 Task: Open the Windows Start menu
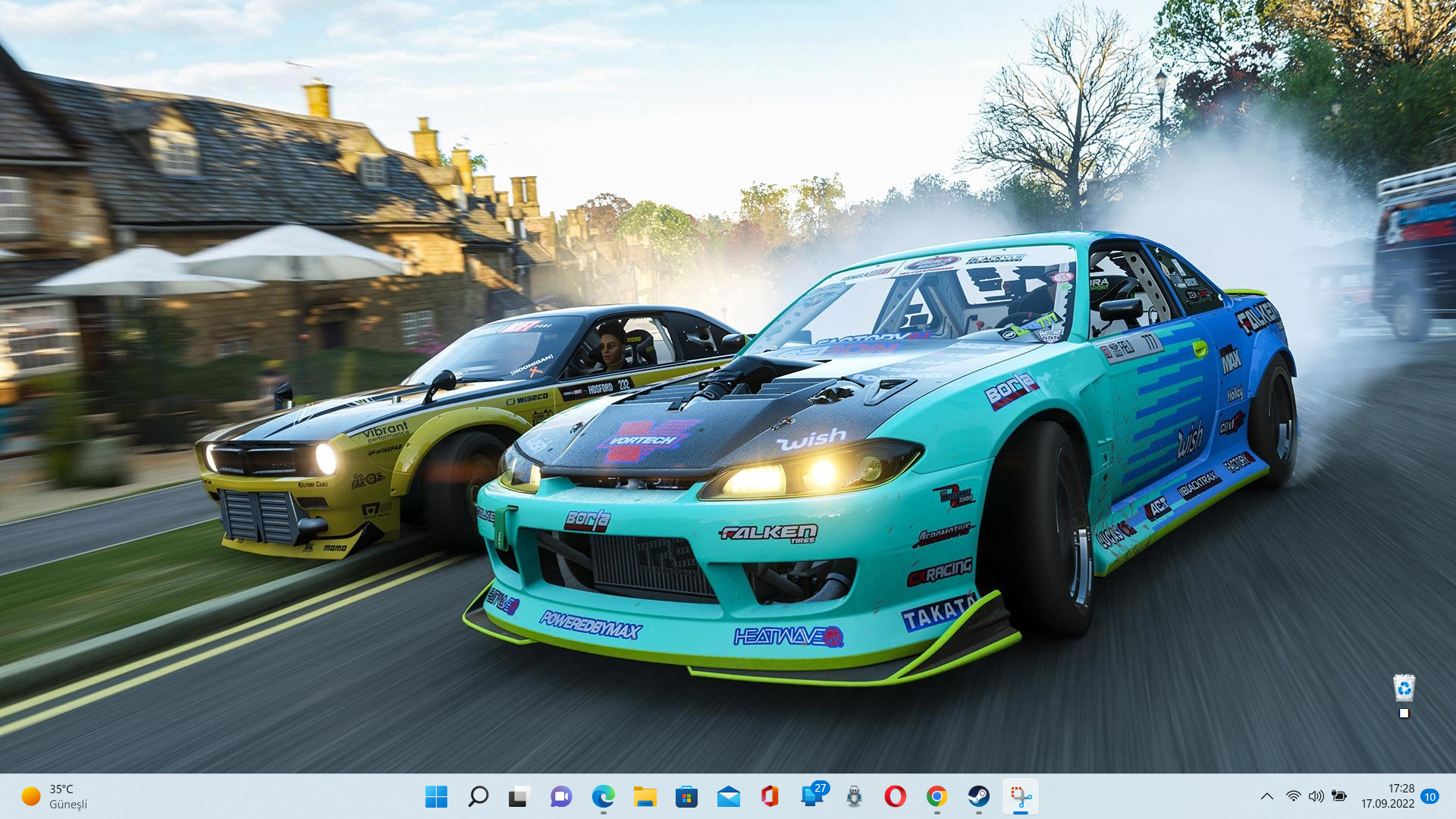[436, 796]
